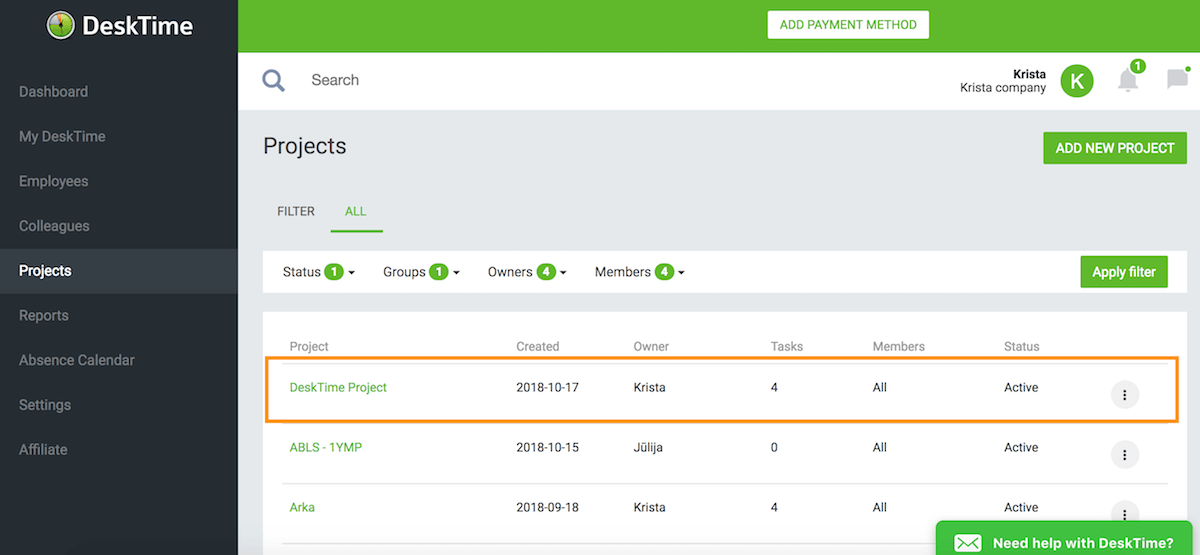Open Colleagues in sidebar
Screen dimensions: 1200x555
tap(54, 227)
